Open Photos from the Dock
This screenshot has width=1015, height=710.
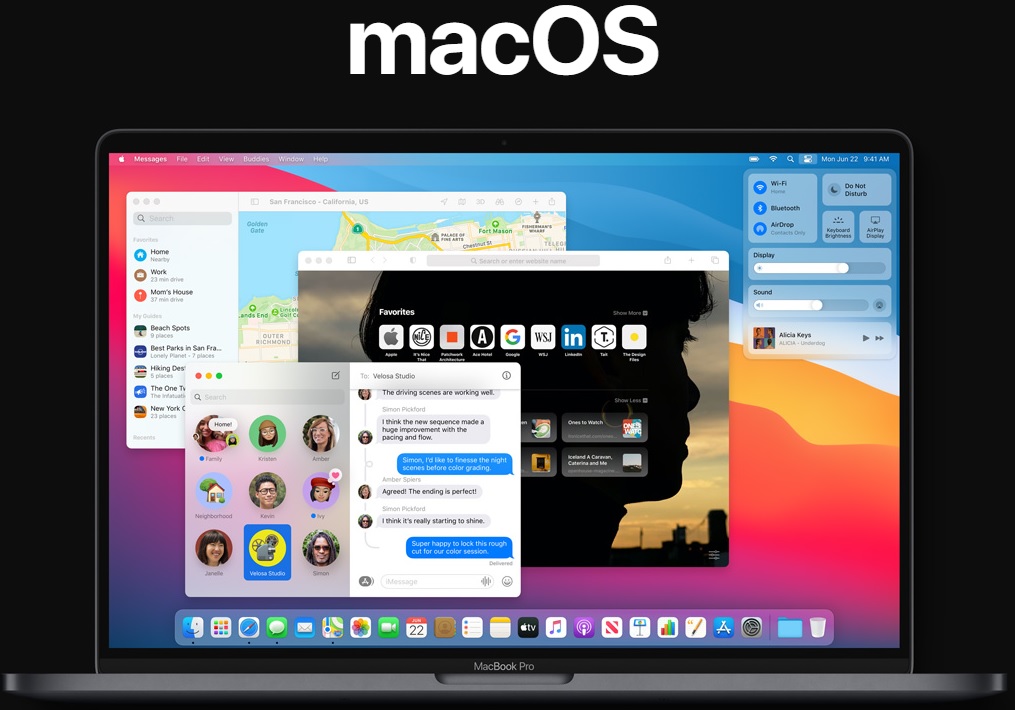click(361, 627)
